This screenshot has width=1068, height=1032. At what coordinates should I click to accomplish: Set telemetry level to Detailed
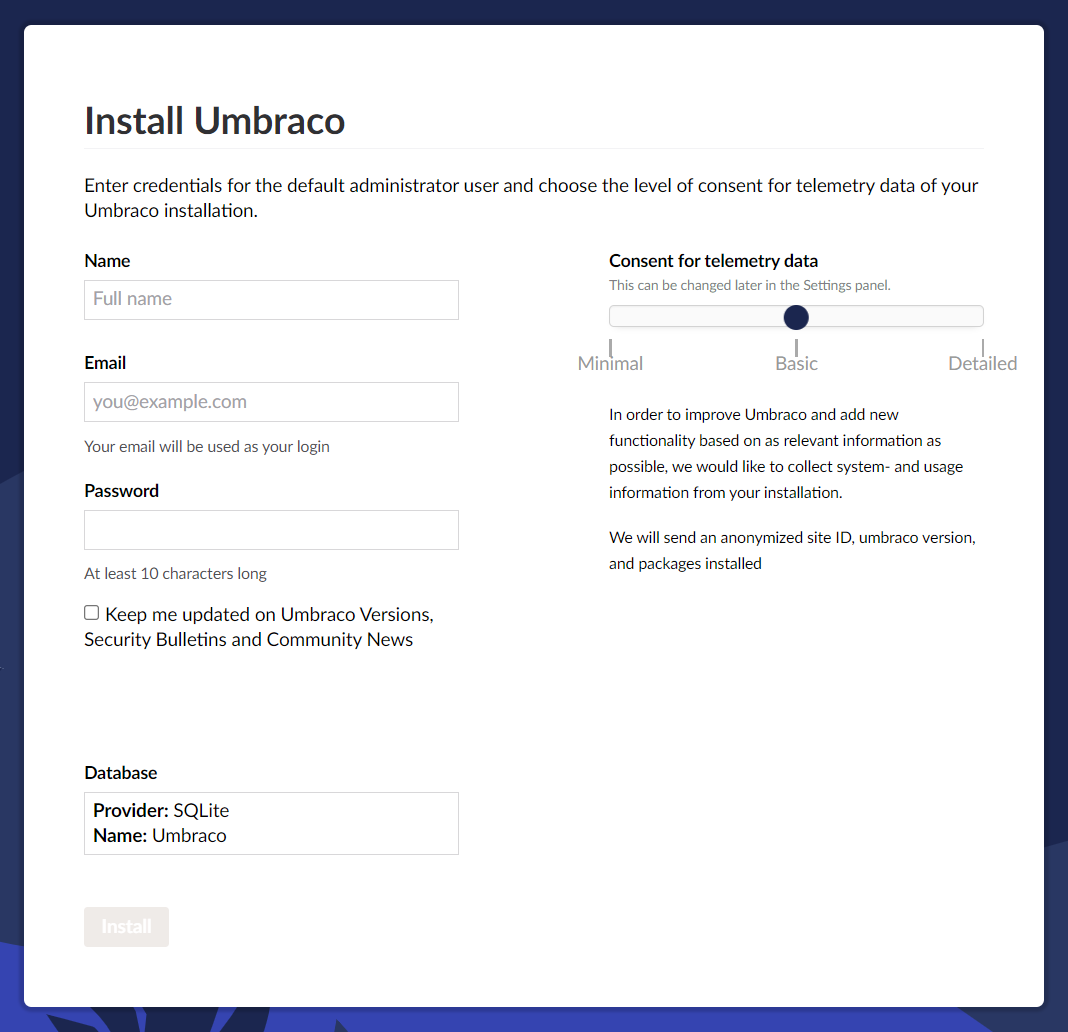[982, 363]
